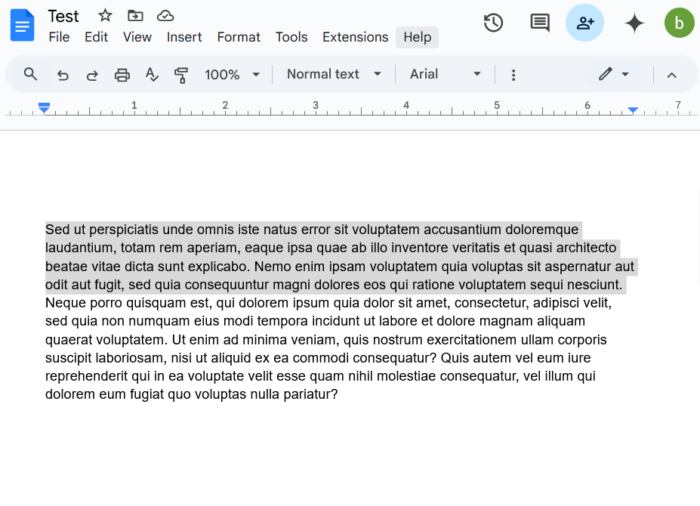700x506 pixels.
Task: Activate the paint format tool
Action: click(x=181, y=75)
